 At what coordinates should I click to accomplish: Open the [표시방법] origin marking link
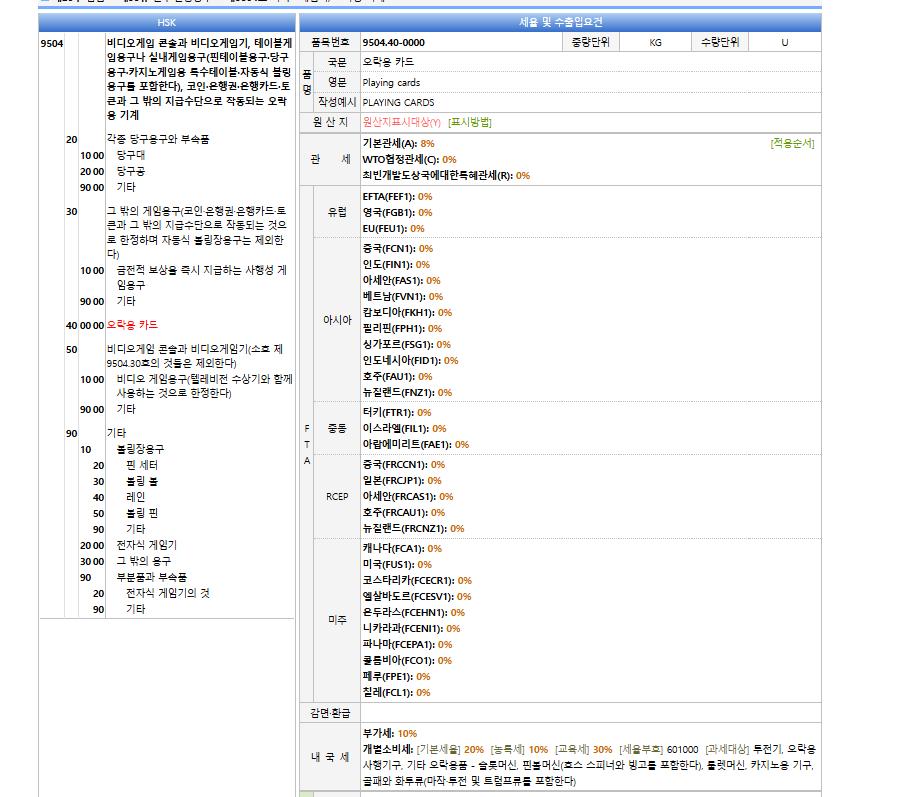(x=470, y=122)
